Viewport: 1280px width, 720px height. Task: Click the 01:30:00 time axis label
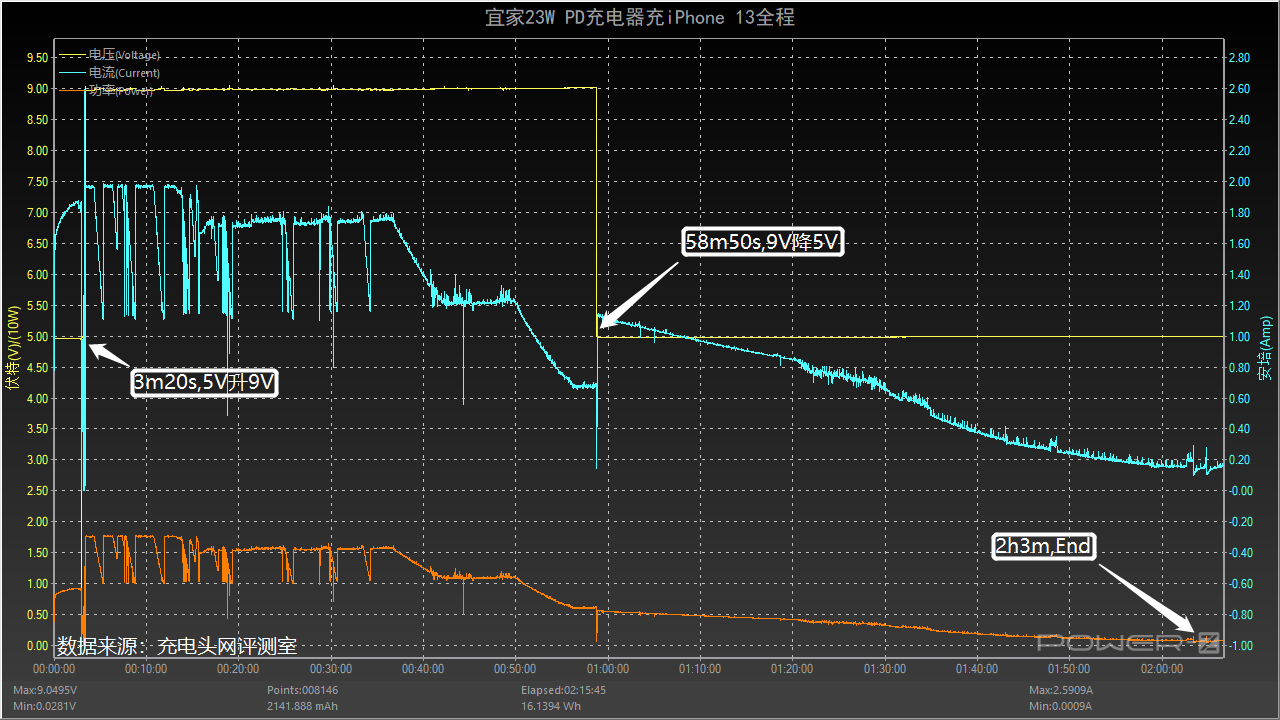(x=885, y=668)
